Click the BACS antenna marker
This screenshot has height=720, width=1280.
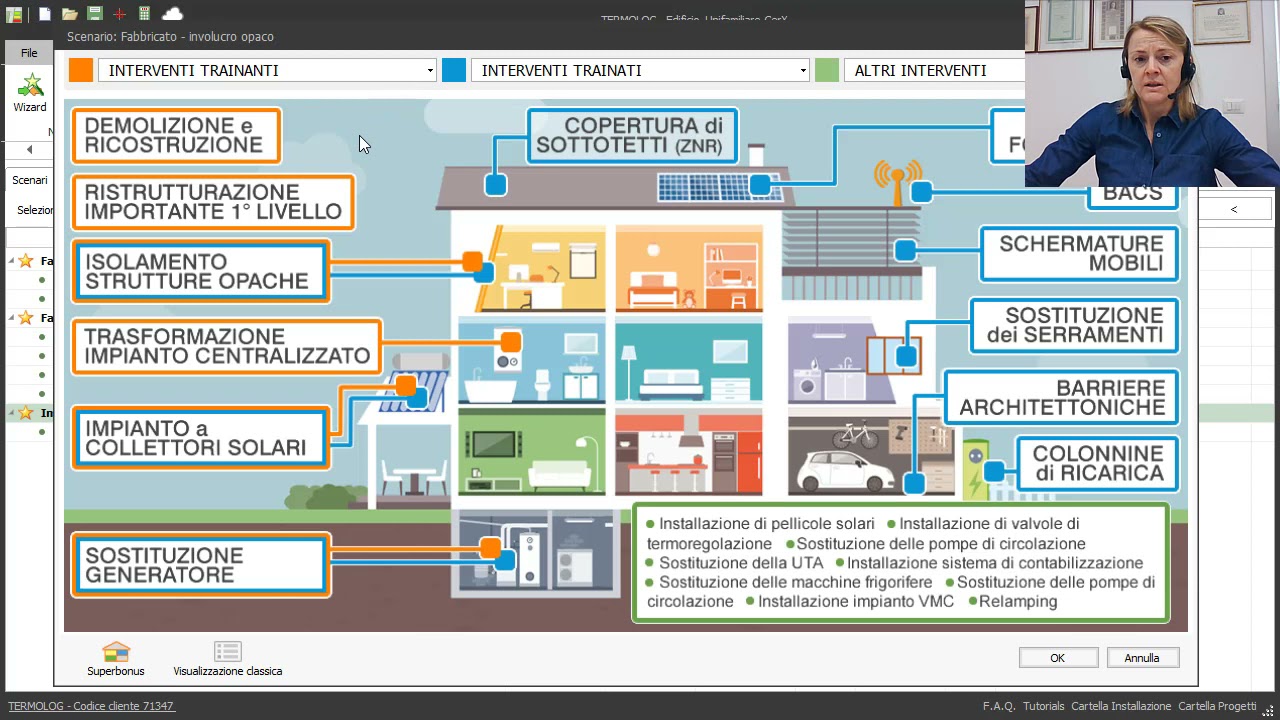(921, 192)
